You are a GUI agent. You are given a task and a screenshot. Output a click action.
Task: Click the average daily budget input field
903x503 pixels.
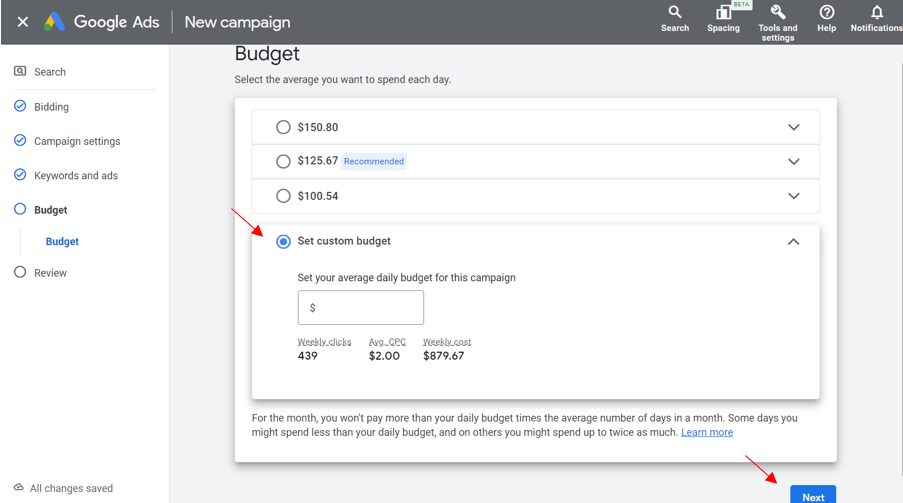point(361,308)
